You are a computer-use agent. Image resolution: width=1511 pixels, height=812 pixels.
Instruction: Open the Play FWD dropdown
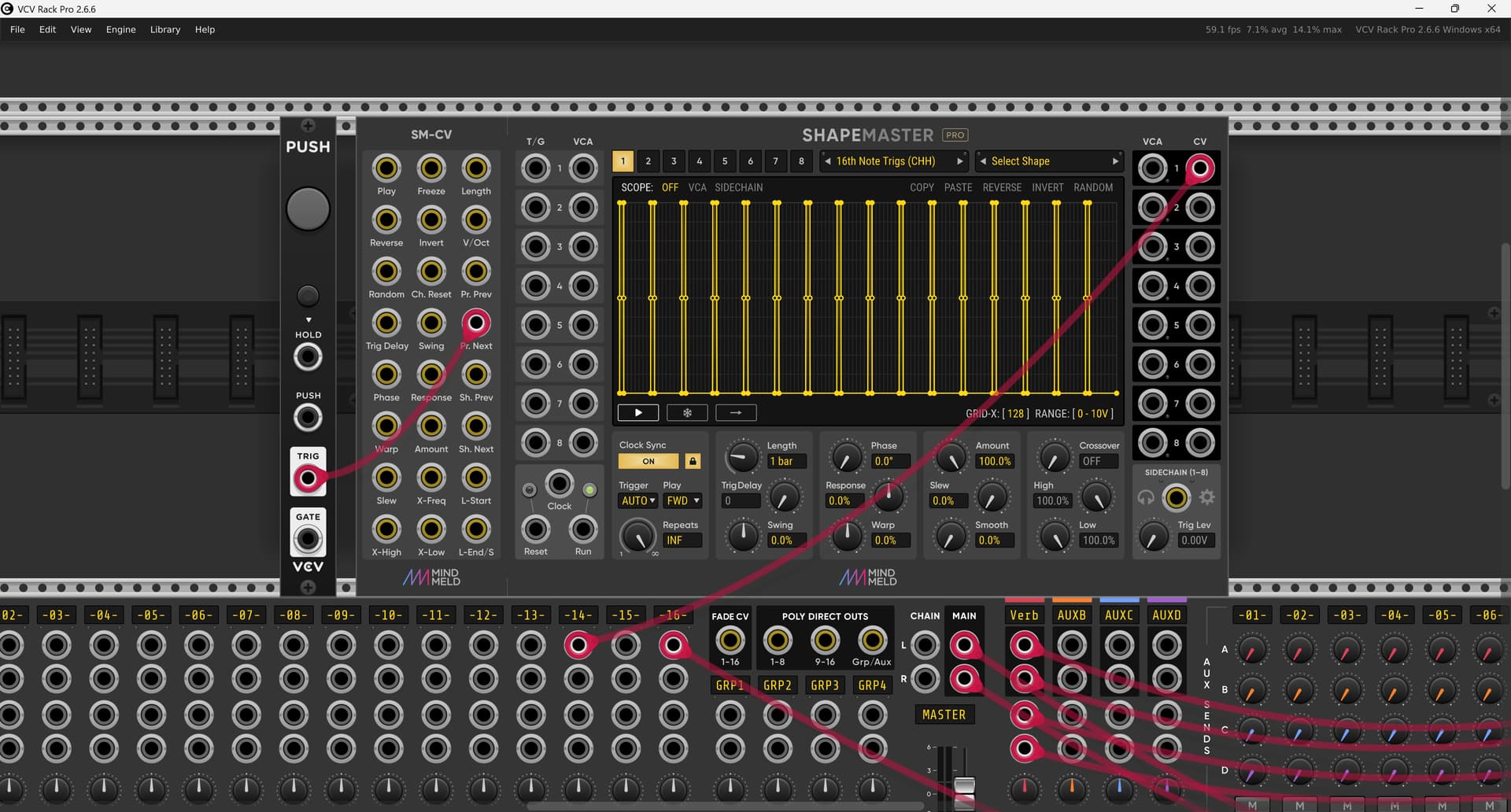pyautogui.click(x=682, y=500)
